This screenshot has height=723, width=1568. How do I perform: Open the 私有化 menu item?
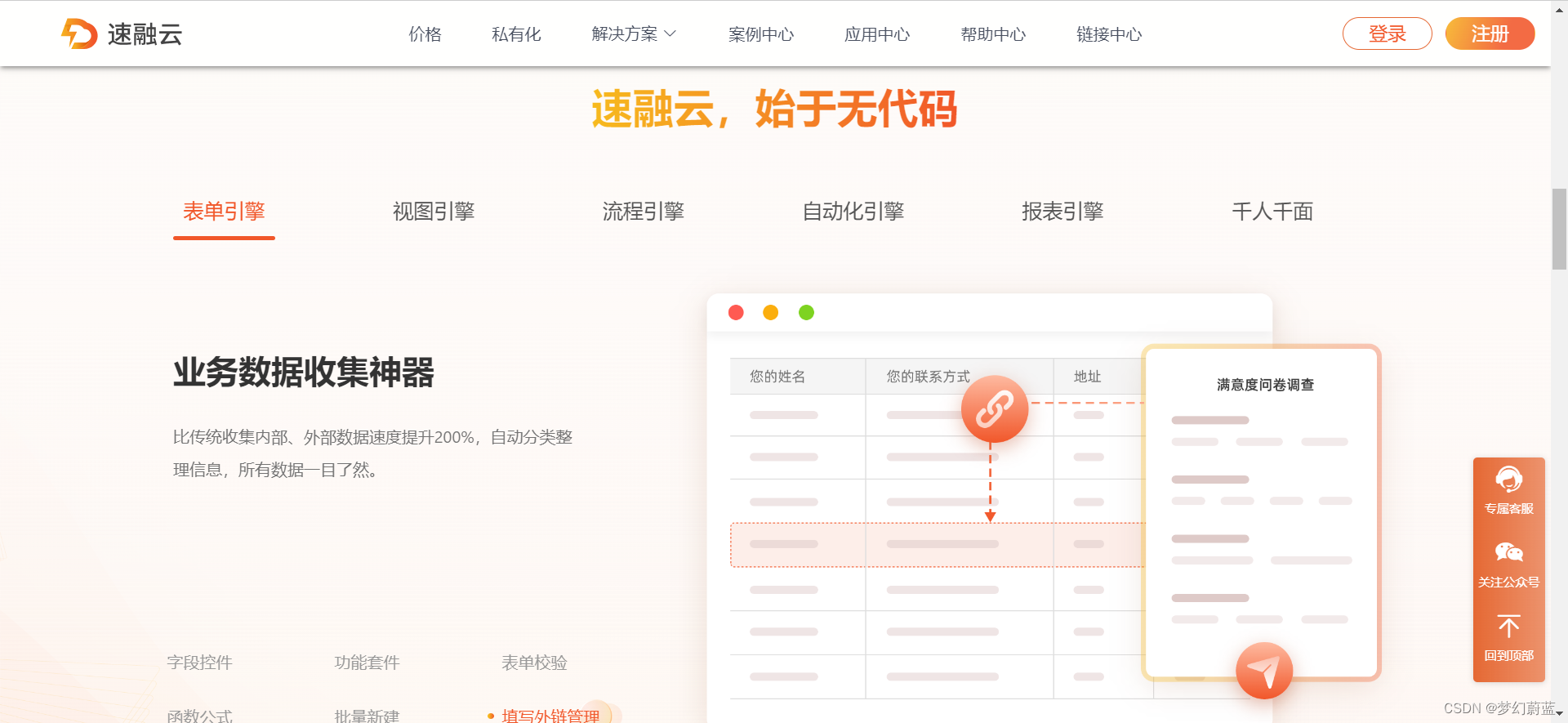tap(516, 33)
